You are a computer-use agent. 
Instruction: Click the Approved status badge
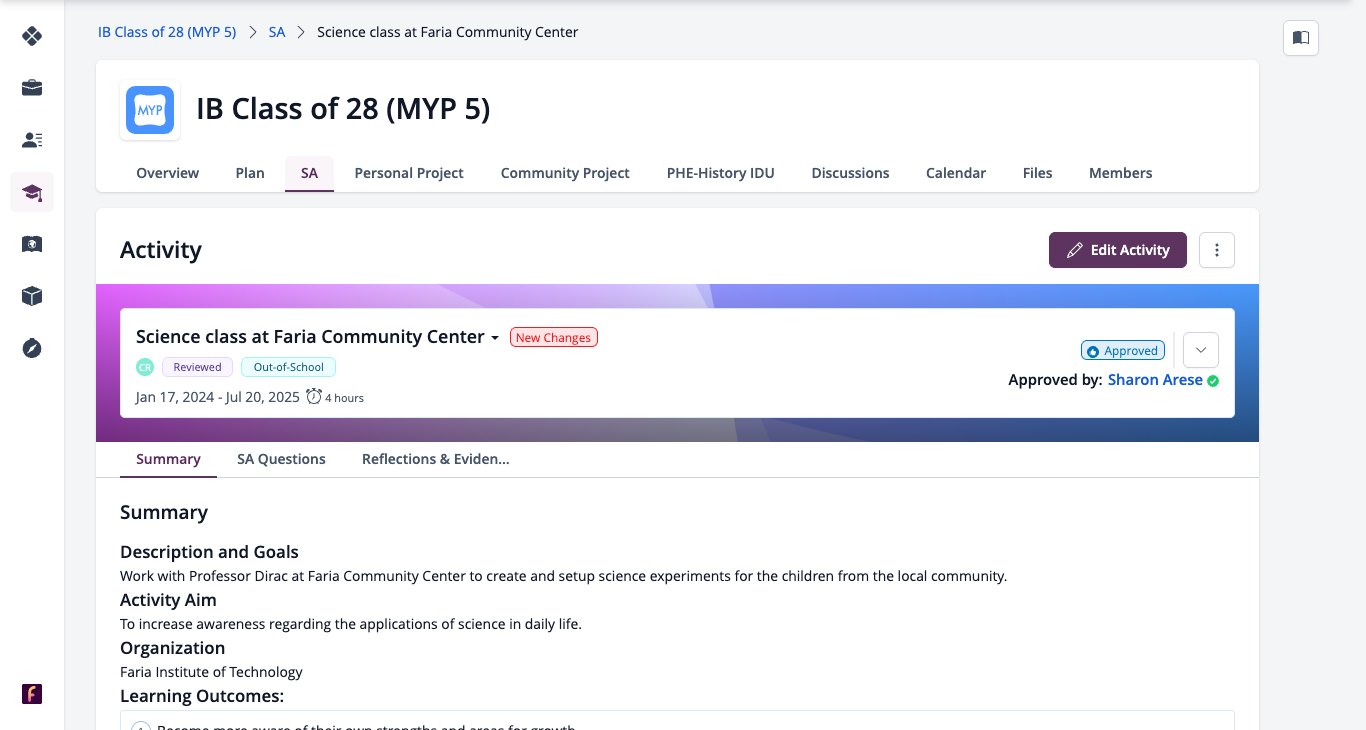pyautogui.click(x=1123, y=351)
